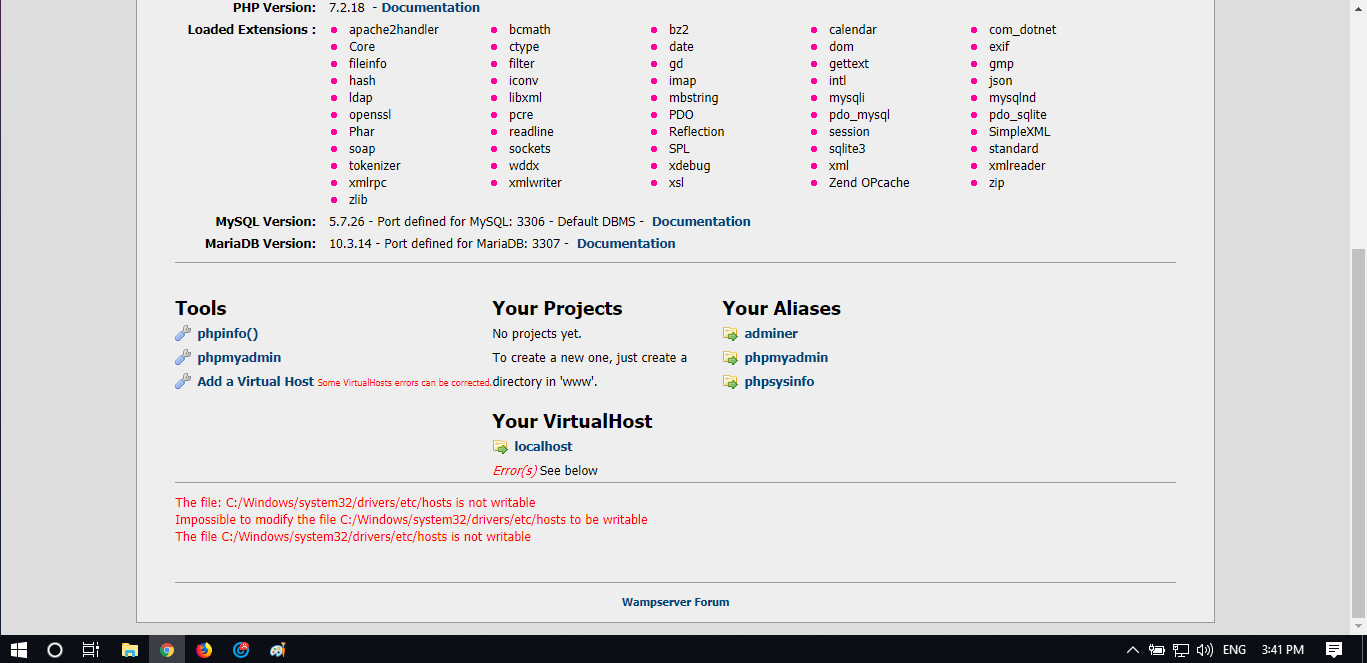
Task: Open Task View from the taskbar
Action: point(91,649)
